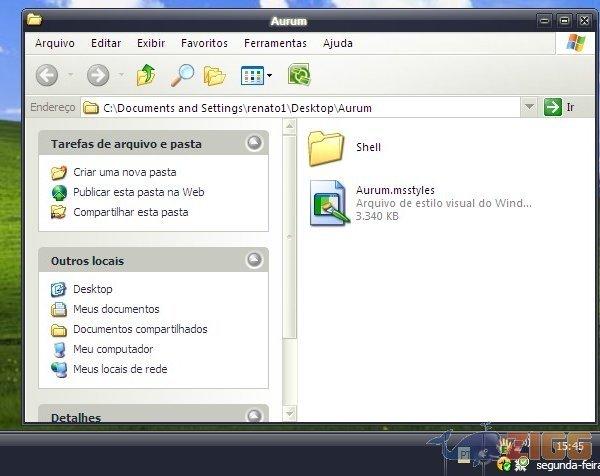
Task: Click the green 'Ir' go button
Action: click(553, 107)
